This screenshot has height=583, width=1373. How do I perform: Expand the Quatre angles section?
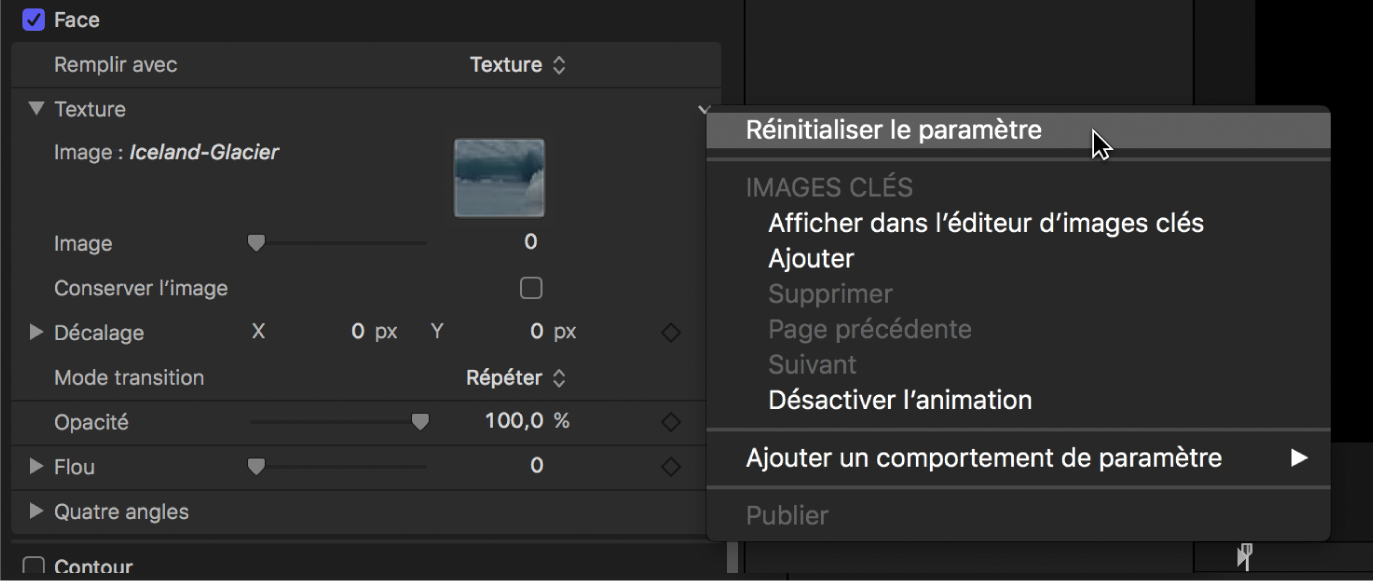click(36, 511)
